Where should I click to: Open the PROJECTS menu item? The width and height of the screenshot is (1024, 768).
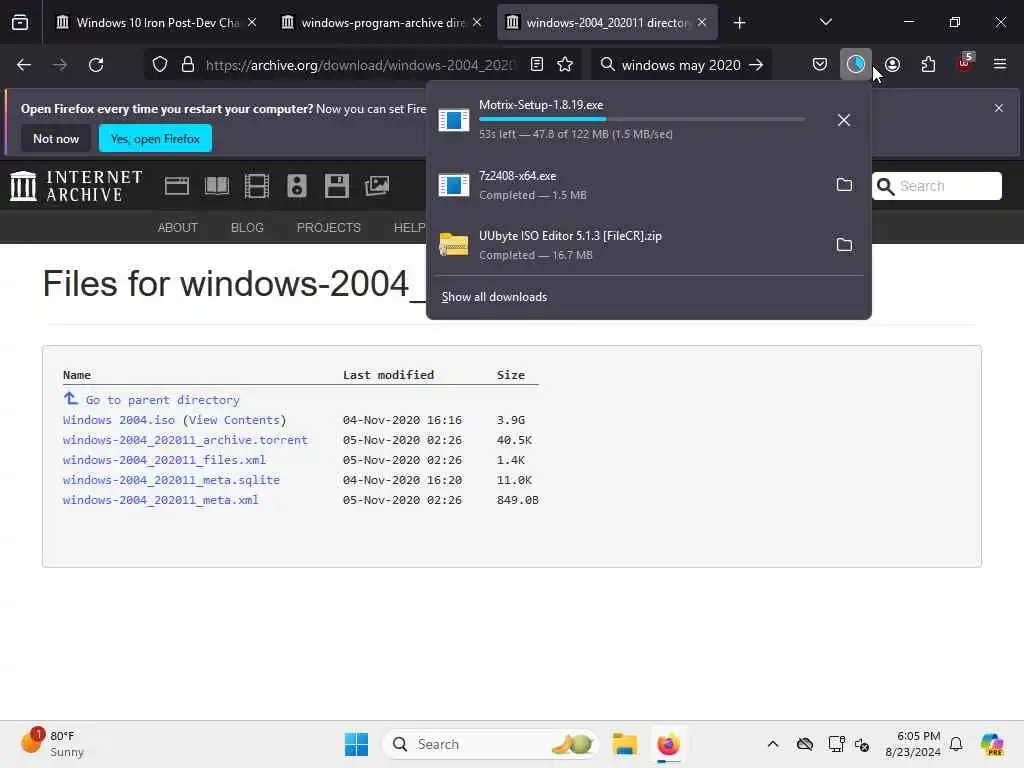tap(328, 227)
